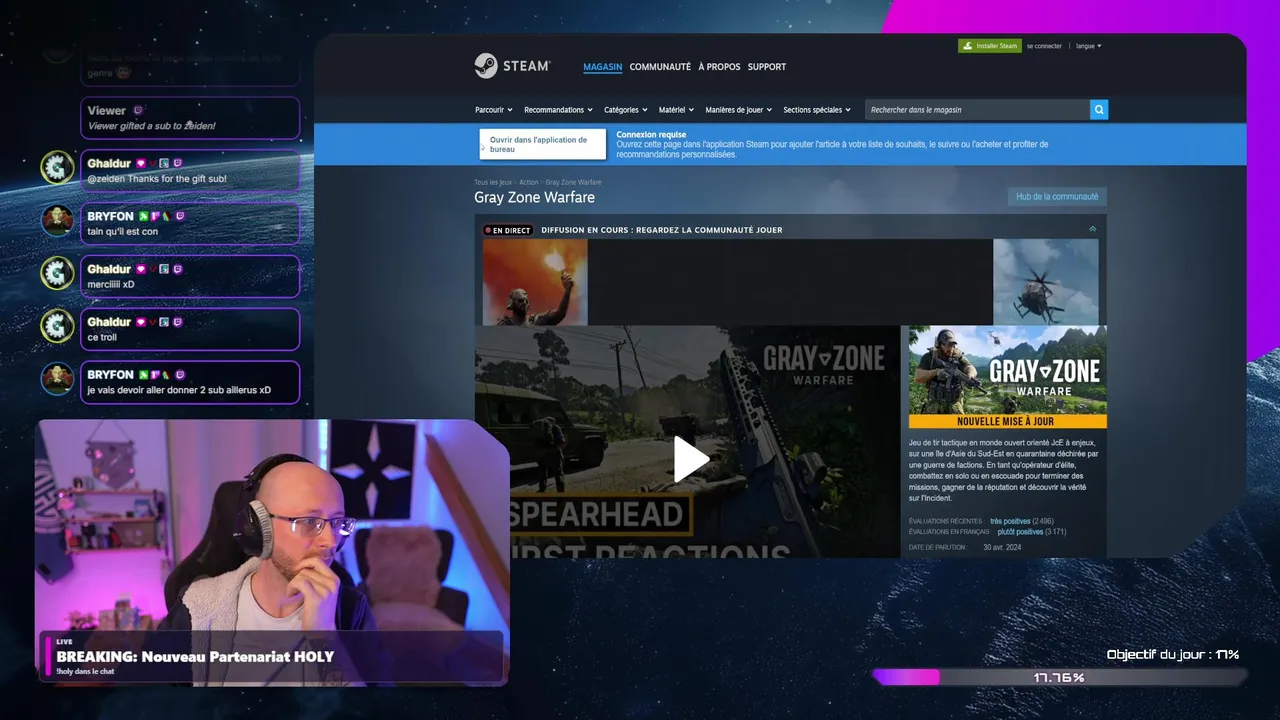Click the Action breadcrumb link
1280x720 pixels.
tap(528, 182)
